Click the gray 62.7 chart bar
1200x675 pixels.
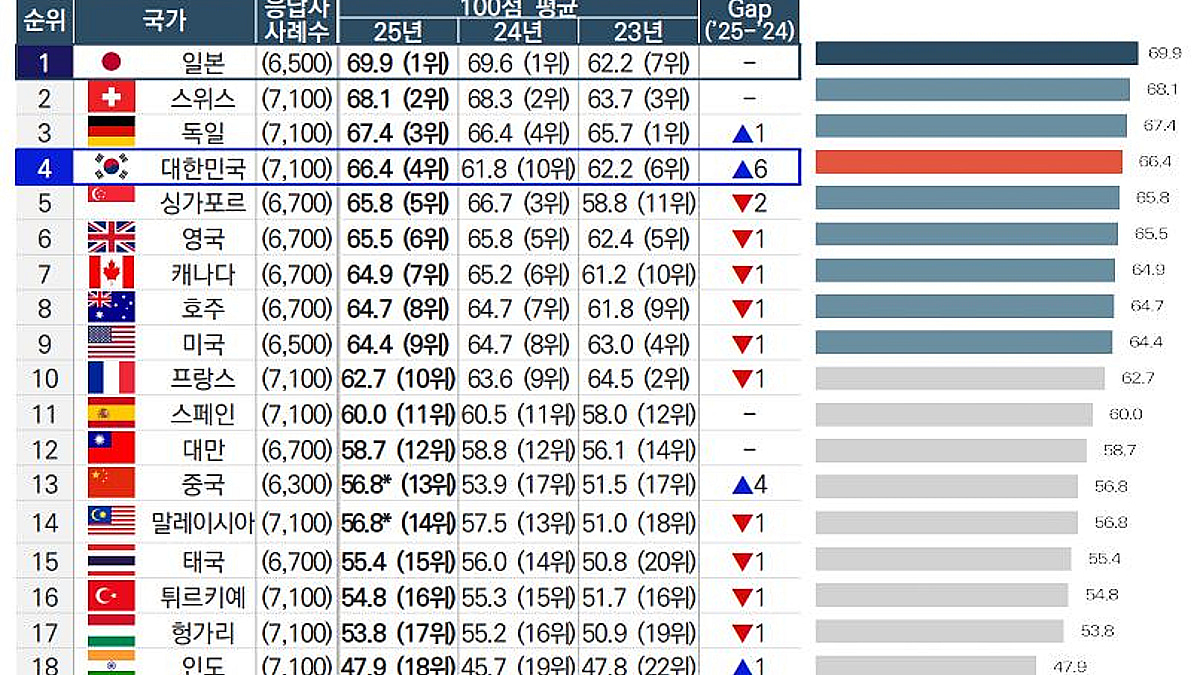pyautogui.click(x=960, y=378)
